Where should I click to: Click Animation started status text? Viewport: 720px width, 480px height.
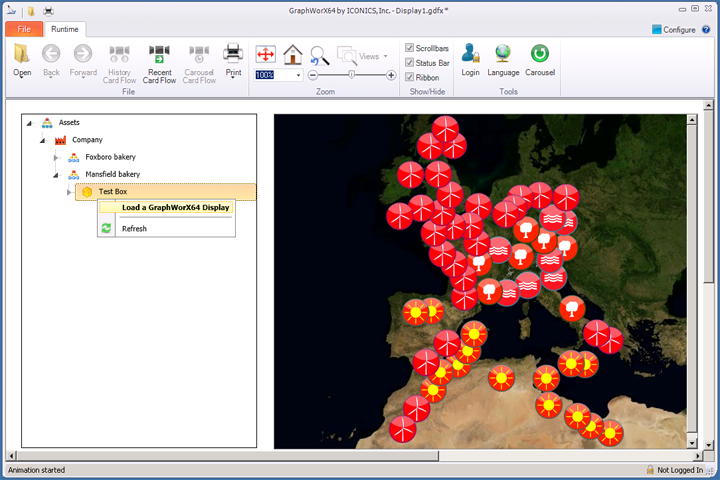click(x=36, y=470)
